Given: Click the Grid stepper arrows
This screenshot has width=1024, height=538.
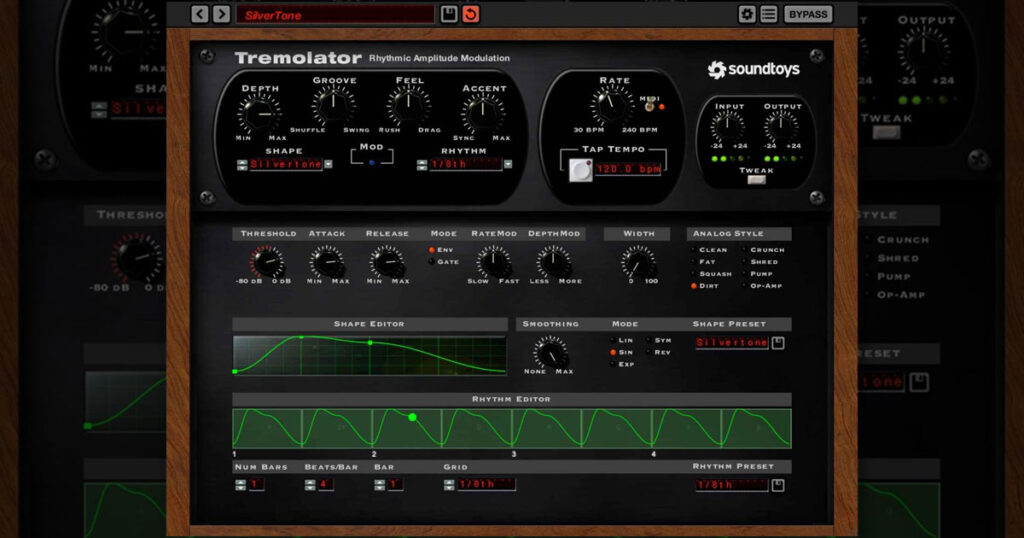Looking at the screenshot, I should (x=449, y=485).
